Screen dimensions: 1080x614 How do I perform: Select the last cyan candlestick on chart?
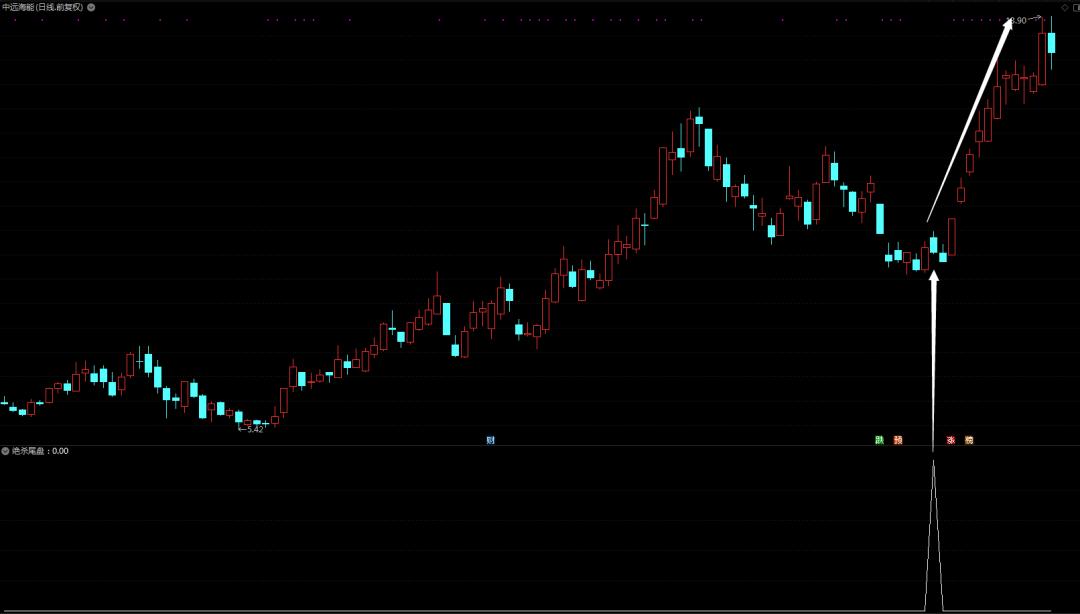1051,43
